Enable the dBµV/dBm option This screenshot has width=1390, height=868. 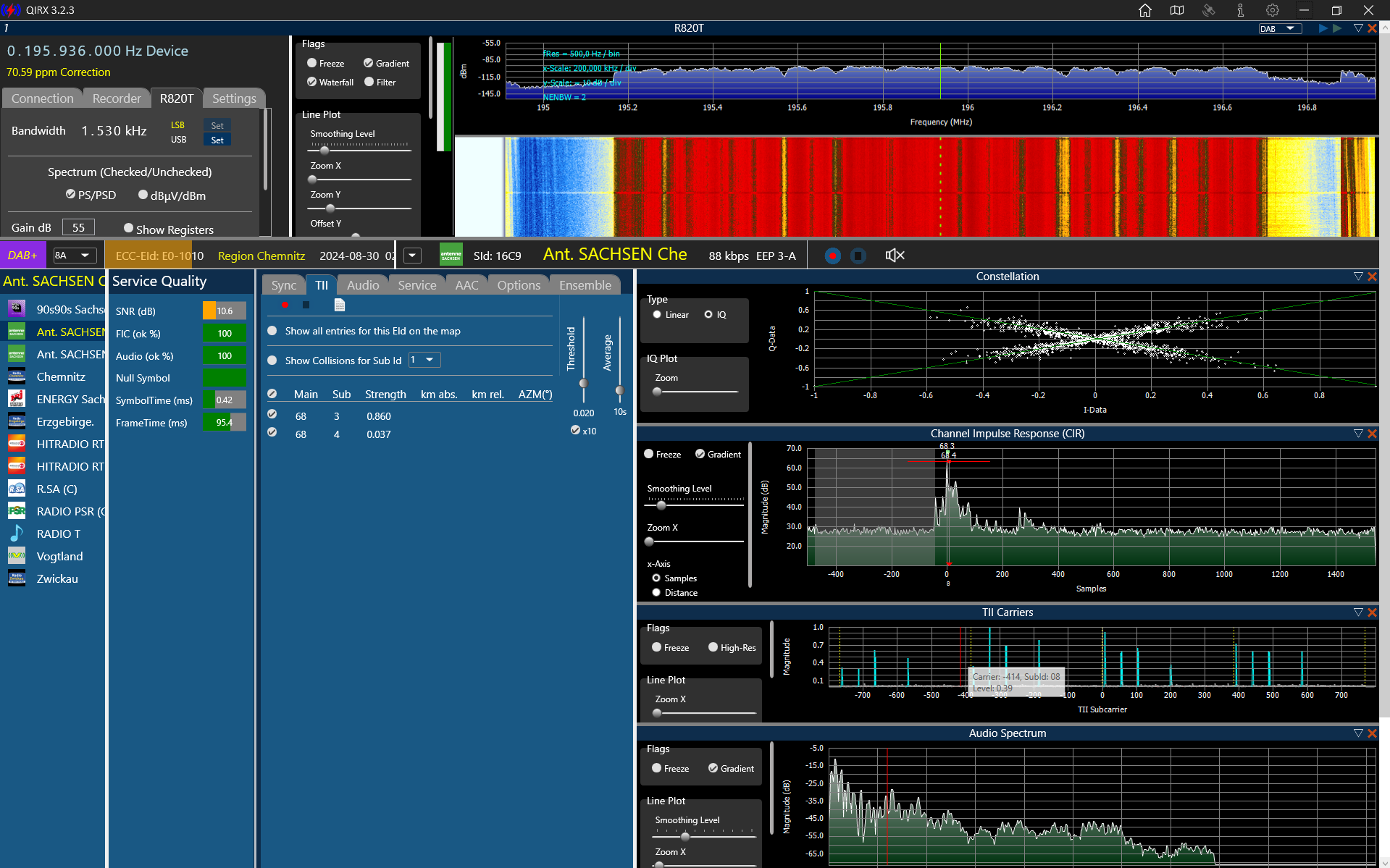click(x=143, y=195)
